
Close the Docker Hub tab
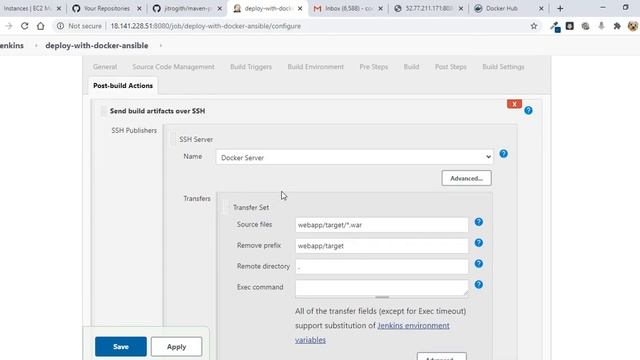[541, 8]
